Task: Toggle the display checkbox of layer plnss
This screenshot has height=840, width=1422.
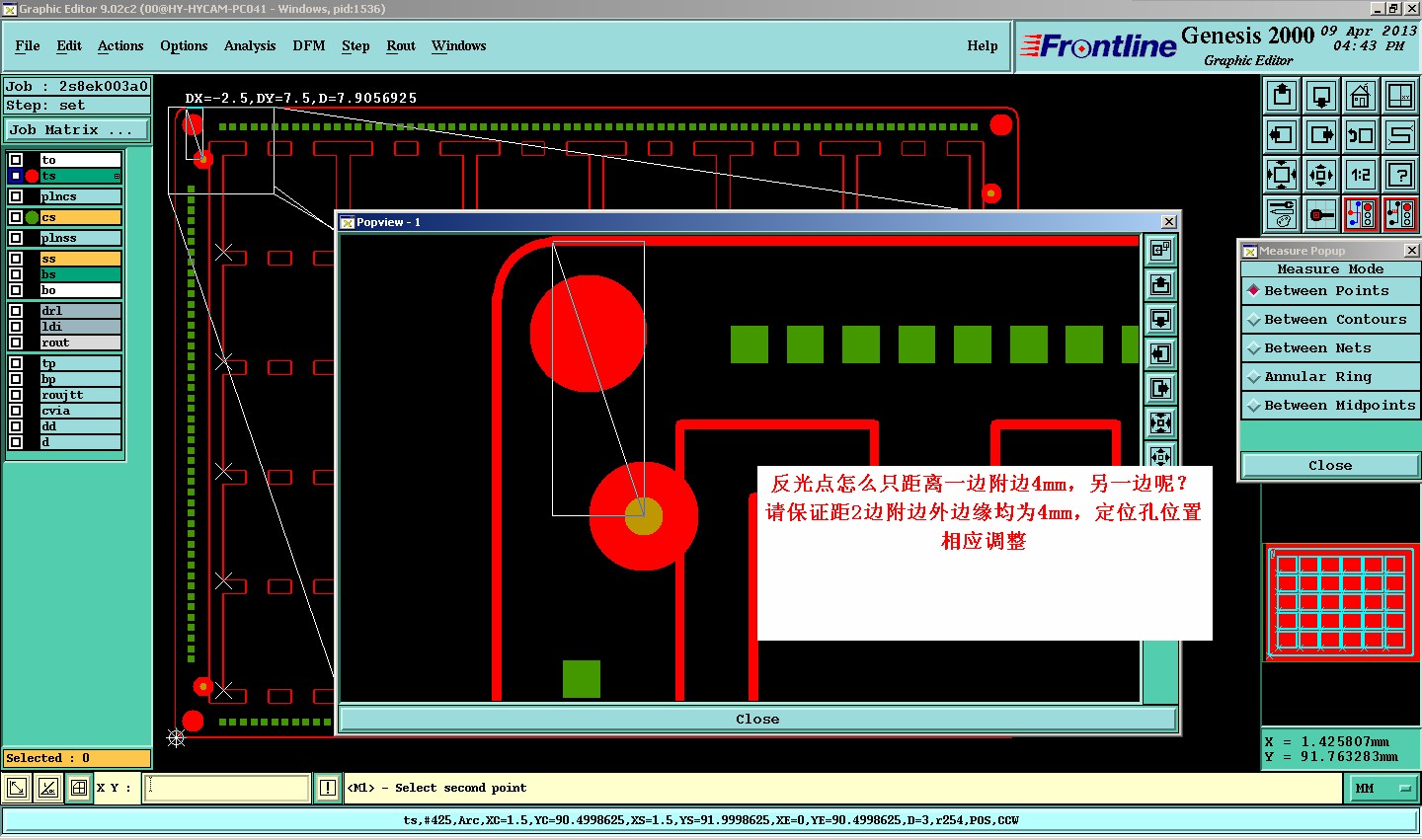Action: pyautogui.click(x=16, y=238)
